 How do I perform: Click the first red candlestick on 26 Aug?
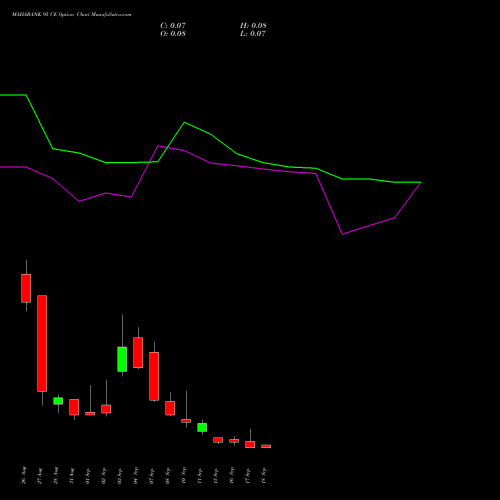tap(26, 288)
